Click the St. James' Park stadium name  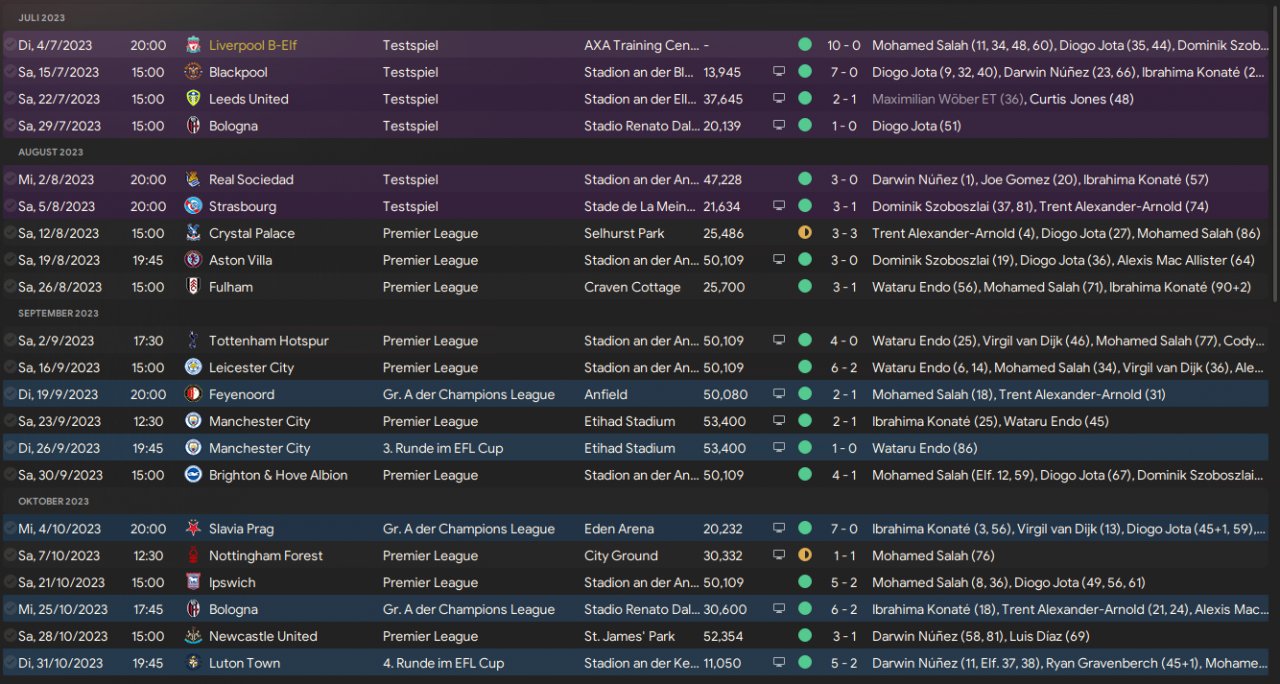coord(630,636)
